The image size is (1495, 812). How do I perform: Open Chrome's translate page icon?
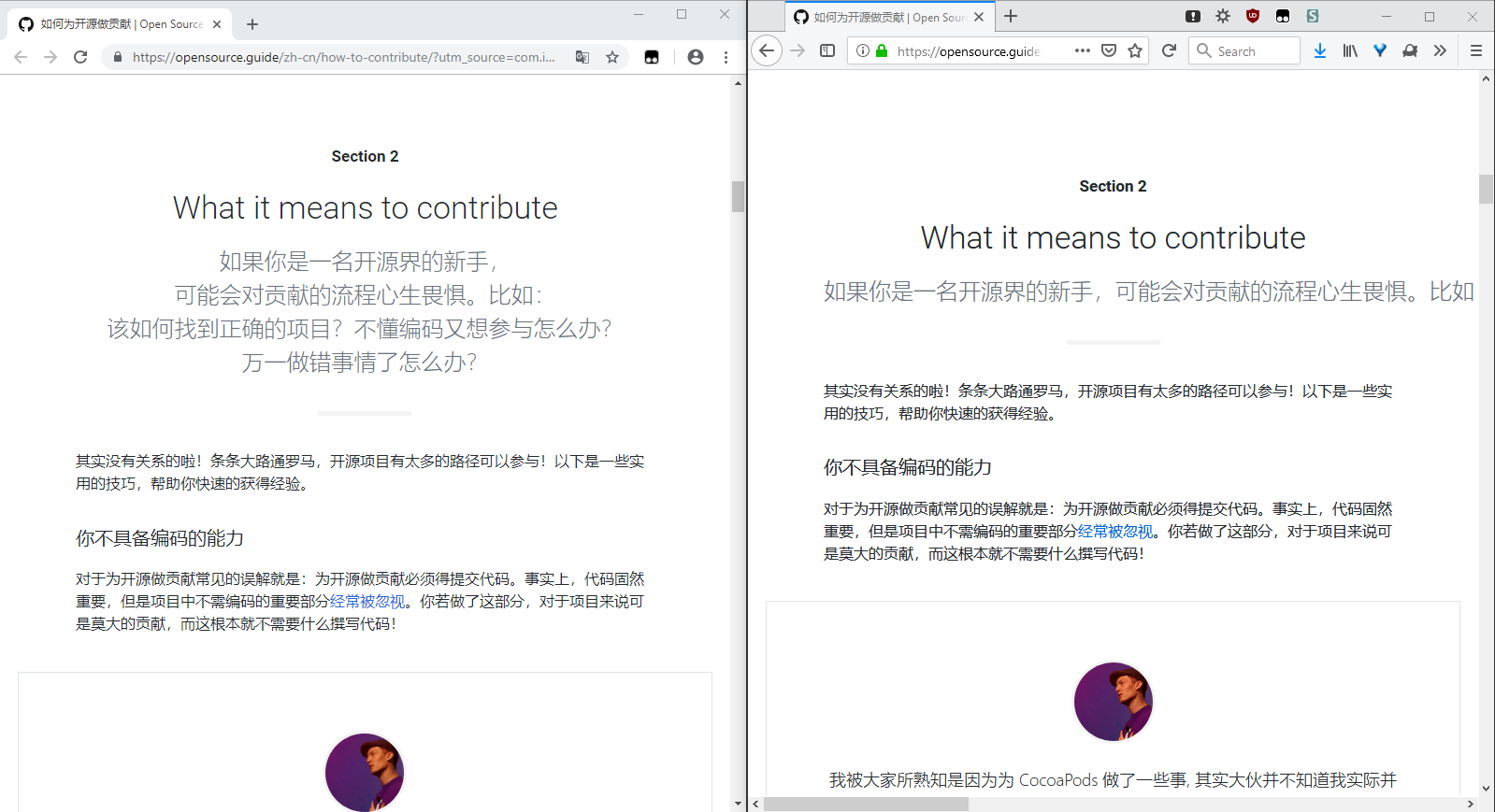click(x=582, y=57)
